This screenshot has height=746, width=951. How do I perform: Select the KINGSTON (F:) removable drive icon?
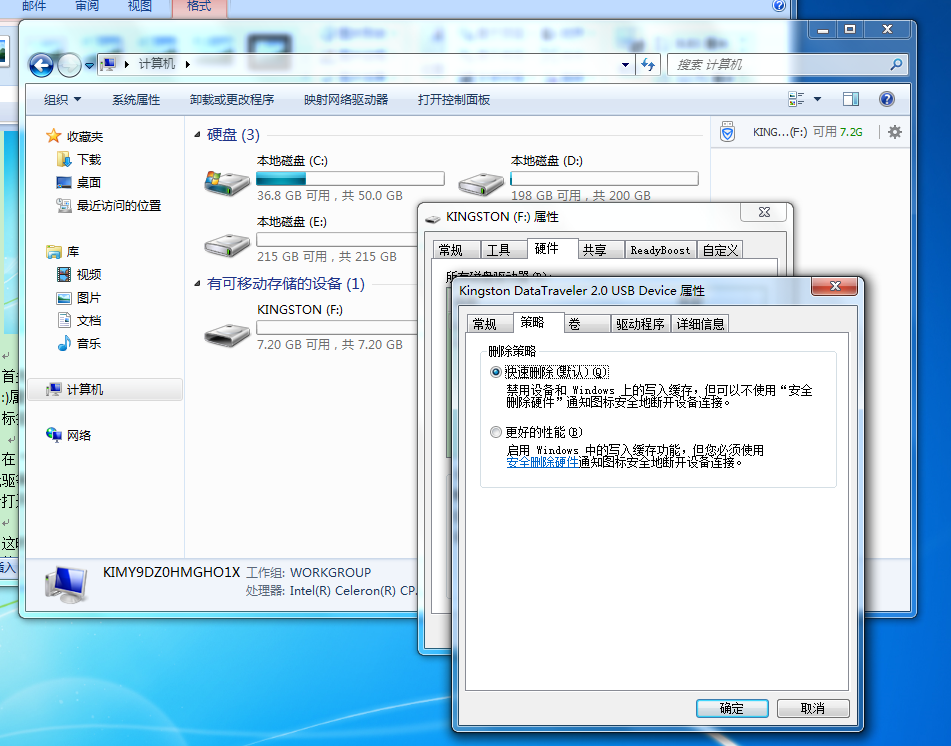pos(227,334)
